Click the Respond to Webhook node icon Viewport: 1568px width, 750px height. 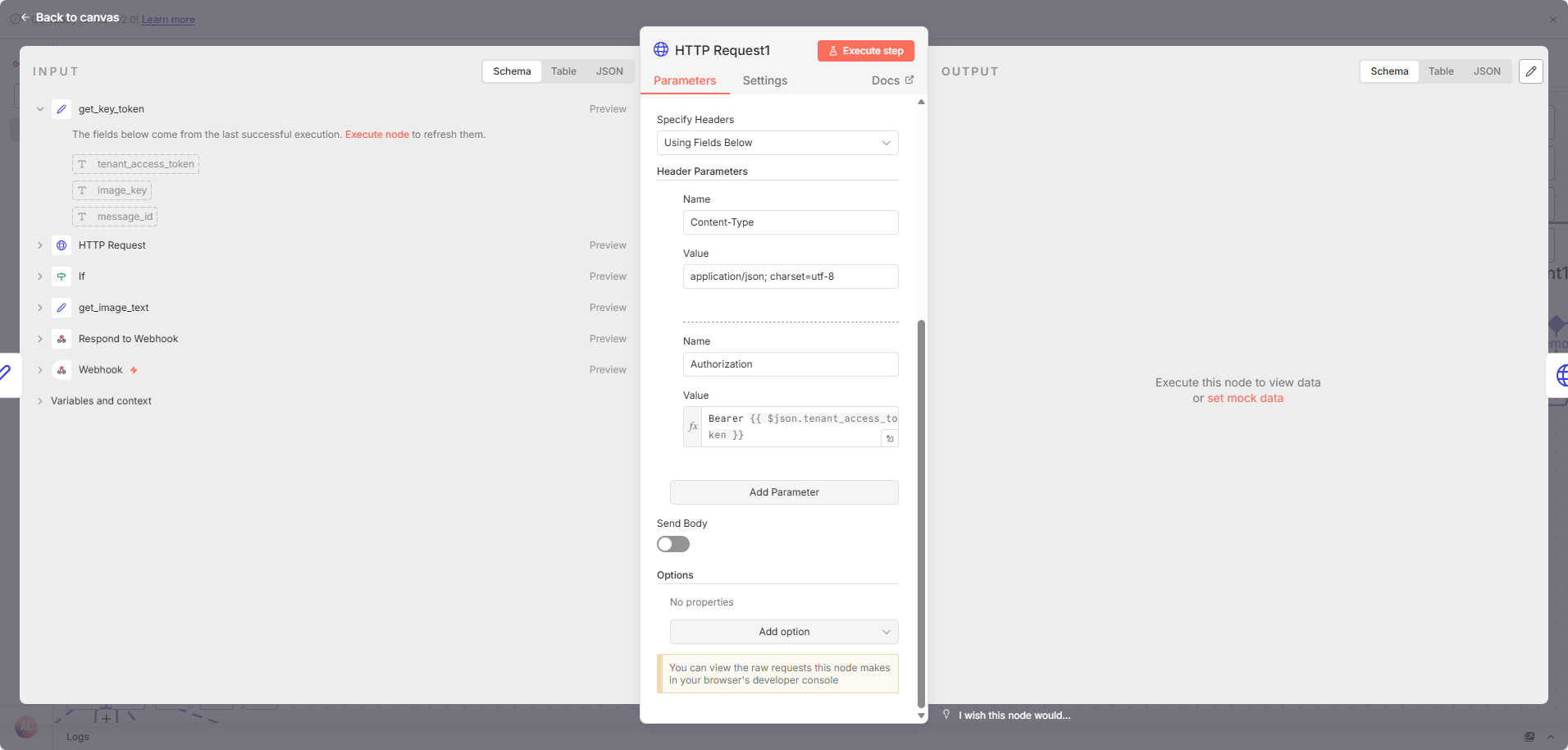(x=62, y=339)
